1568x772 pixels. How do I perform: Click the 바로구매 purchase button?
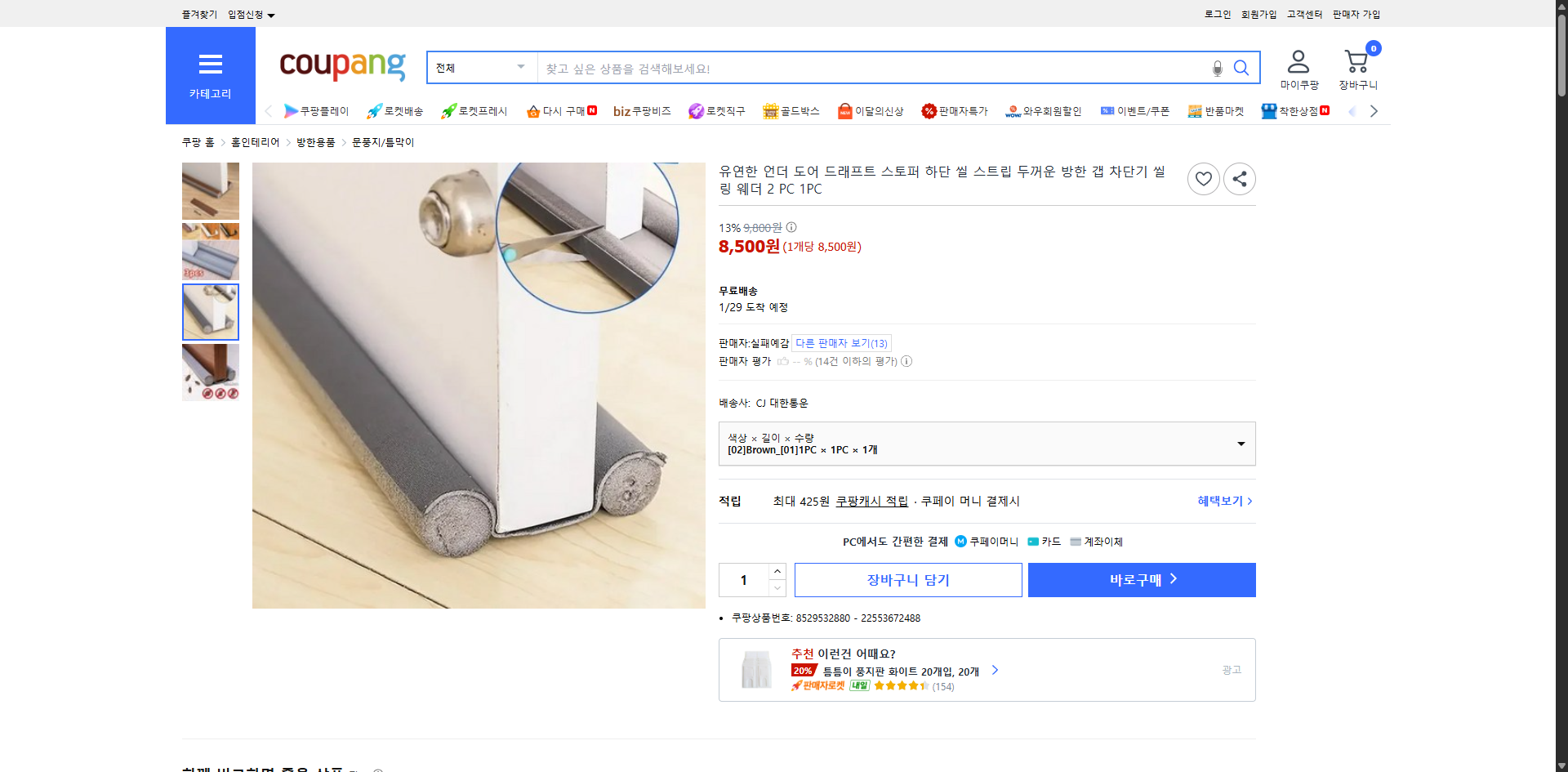pos(1141,579)
